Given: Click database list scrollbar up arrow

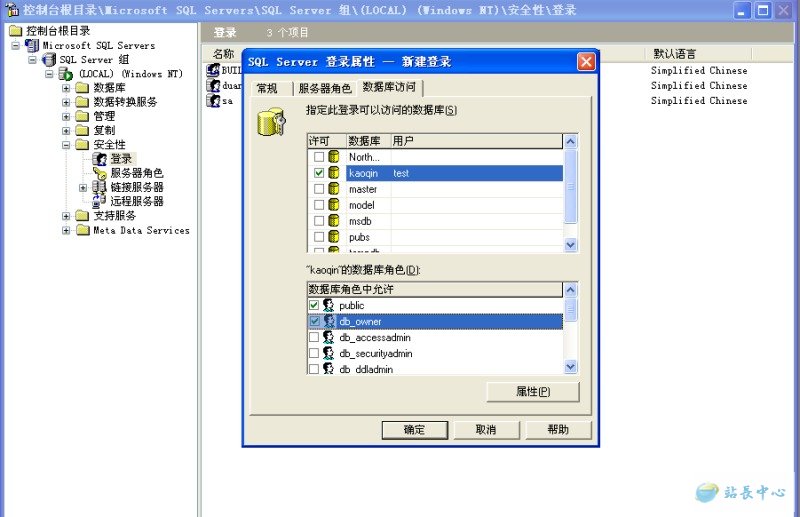Looking at the screenshot, I should pyautogui.click(x=571, y=141).
